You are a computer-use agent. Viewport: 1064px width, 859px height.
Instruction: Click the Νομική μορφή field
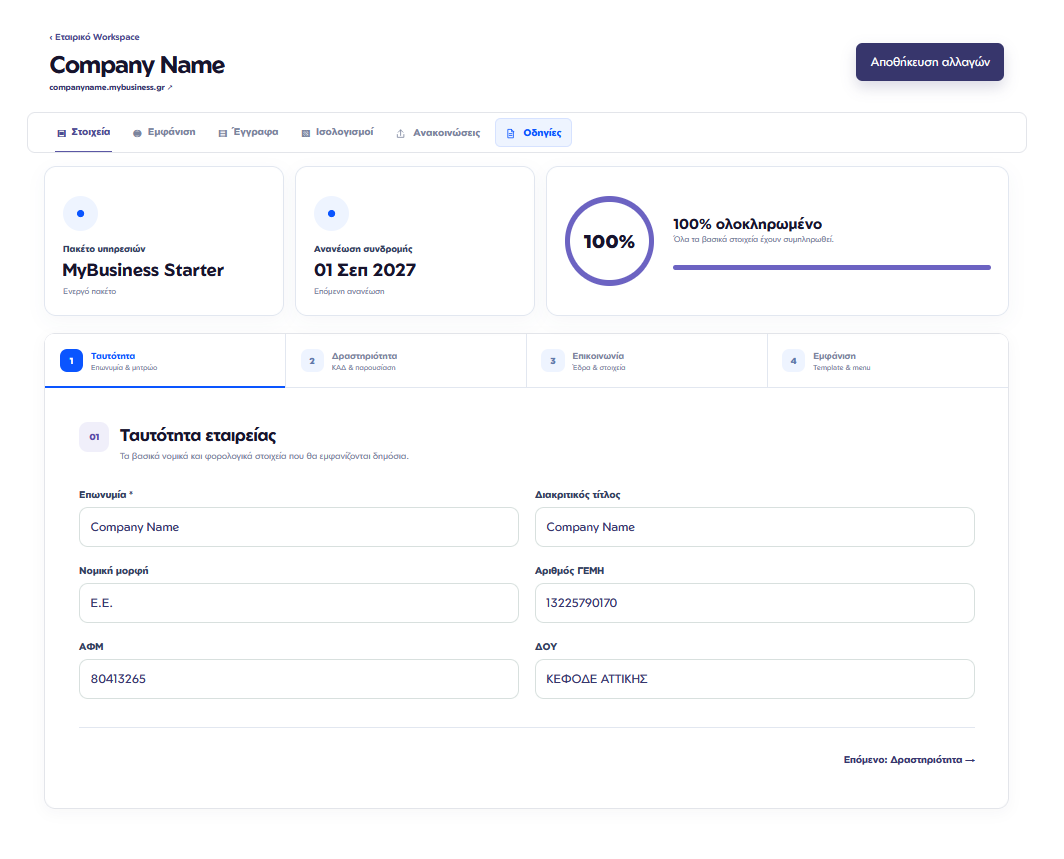pos(299,603)
